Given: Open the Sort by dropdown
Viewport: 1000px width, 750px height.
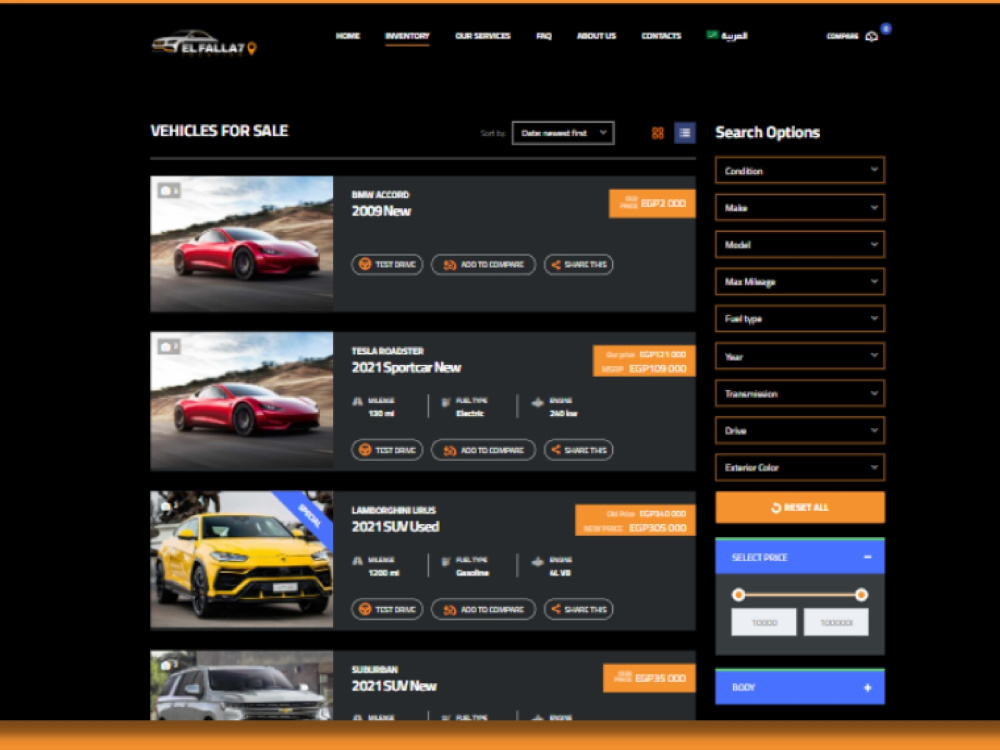Looking at the screenshot, I should [563, 133].
